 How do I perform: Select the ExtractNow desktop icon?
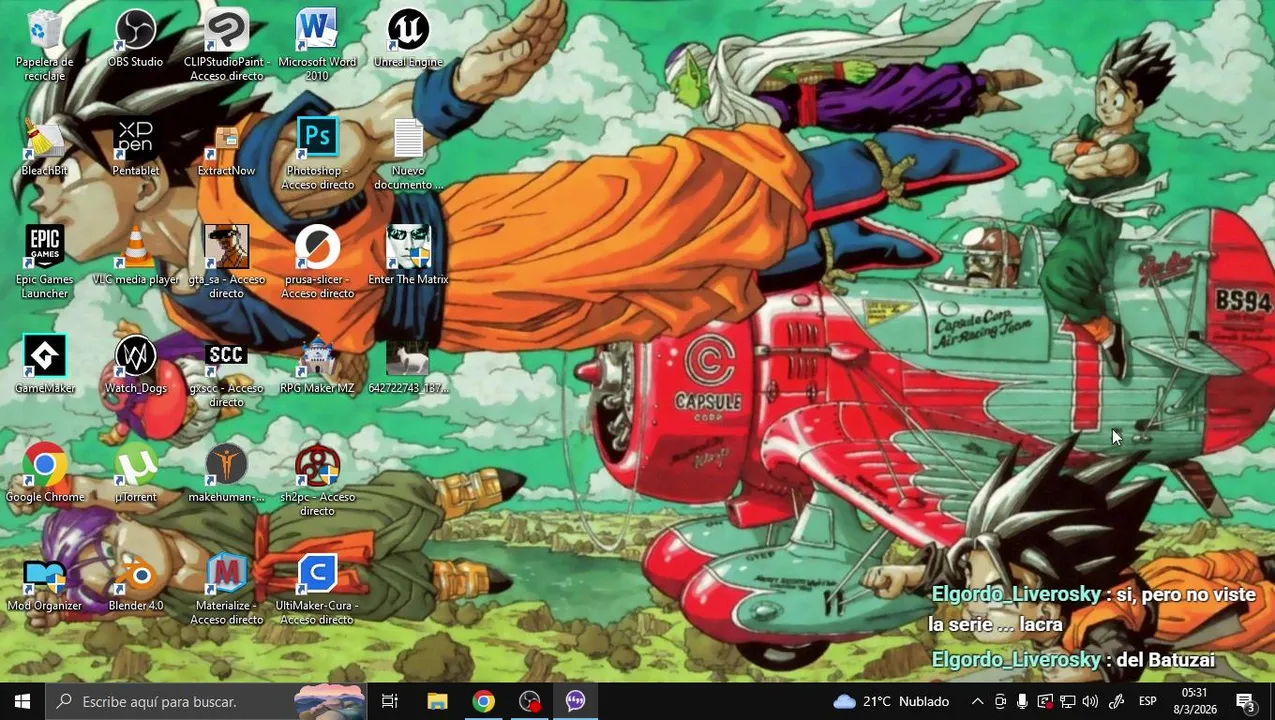[227, 147]
